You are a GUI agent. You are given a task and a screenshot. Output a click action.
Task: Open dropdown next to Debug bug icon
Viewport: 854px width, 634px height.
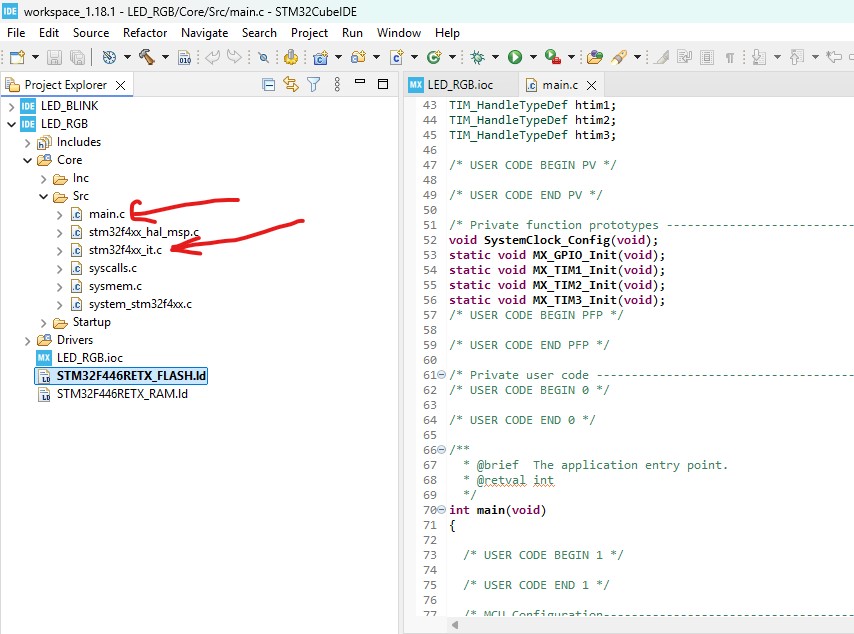(495, 57)
